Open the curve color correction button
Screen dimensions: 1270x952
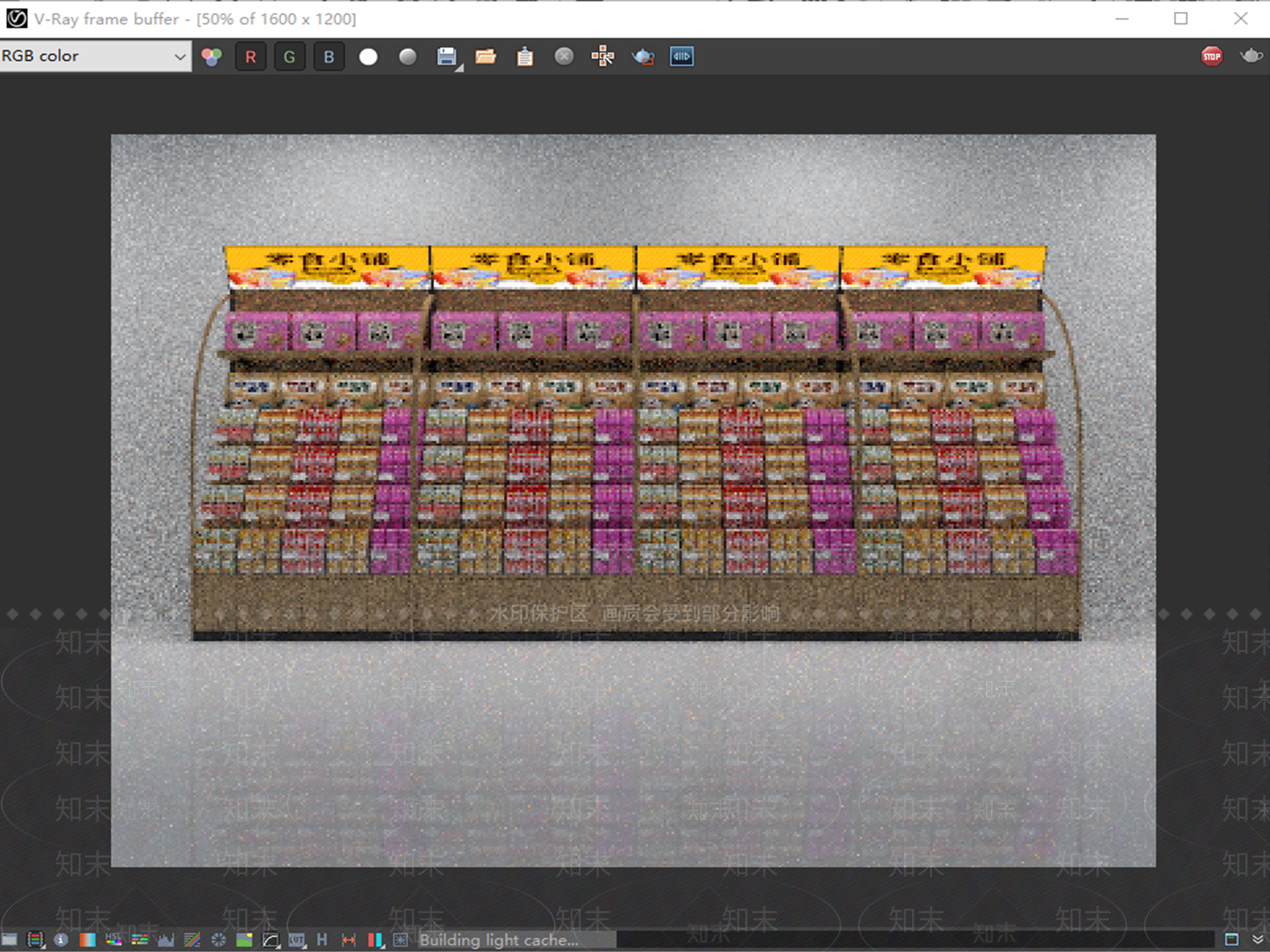pos(271,940)
